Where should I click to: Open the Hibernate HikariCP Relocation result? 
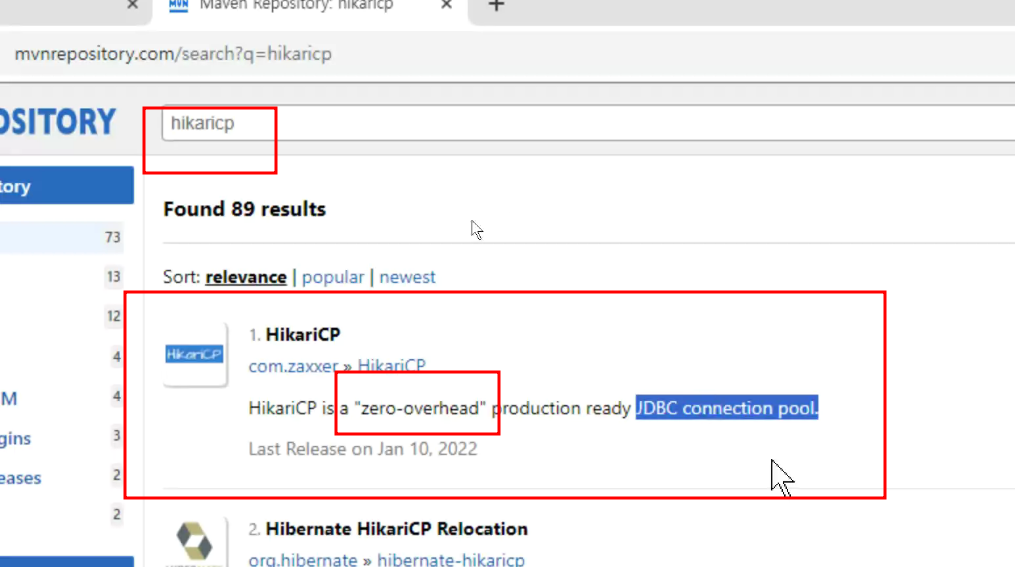tap(397, 529)
